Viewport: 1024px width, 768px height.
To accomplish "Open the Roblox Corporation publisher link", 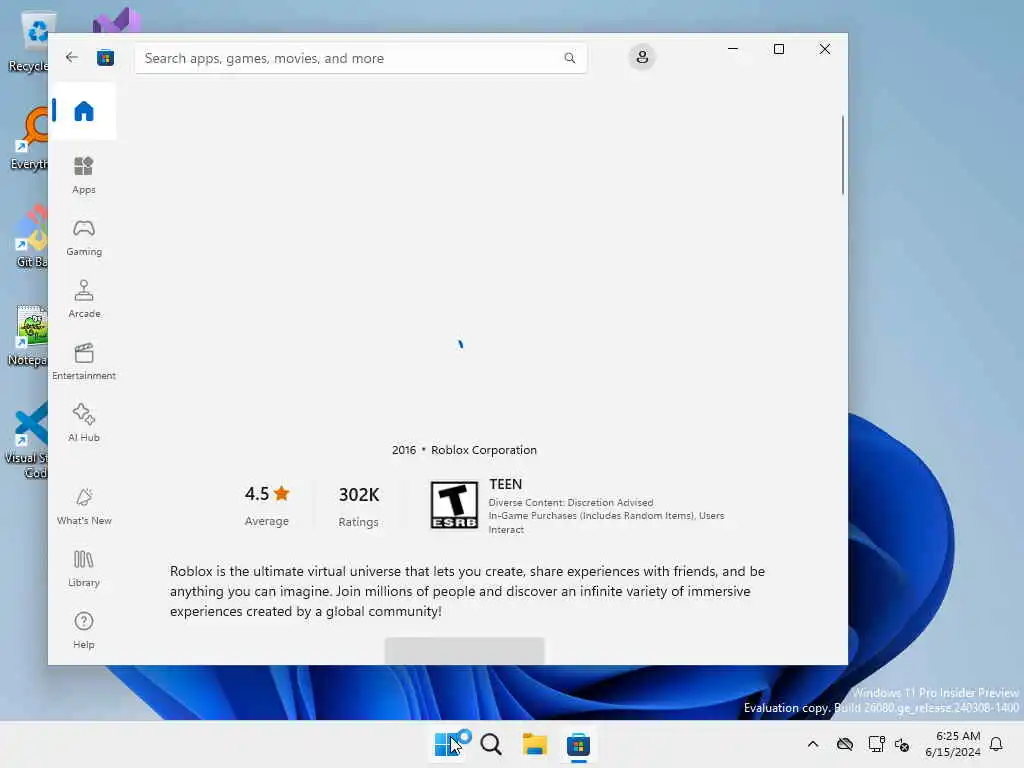I will [x=483, y=450].
